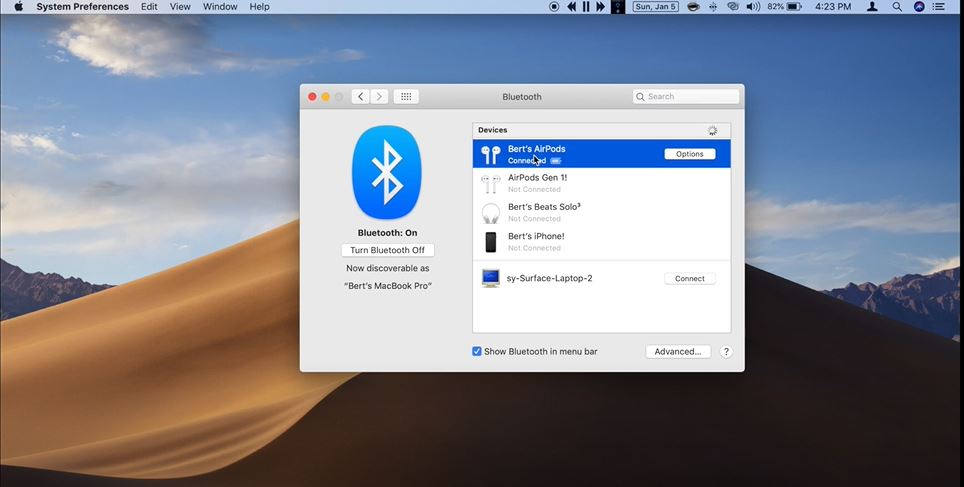Click the AirPods icon for Bert's AirPods
Screen dimensions: 964x487
(491, 154)
